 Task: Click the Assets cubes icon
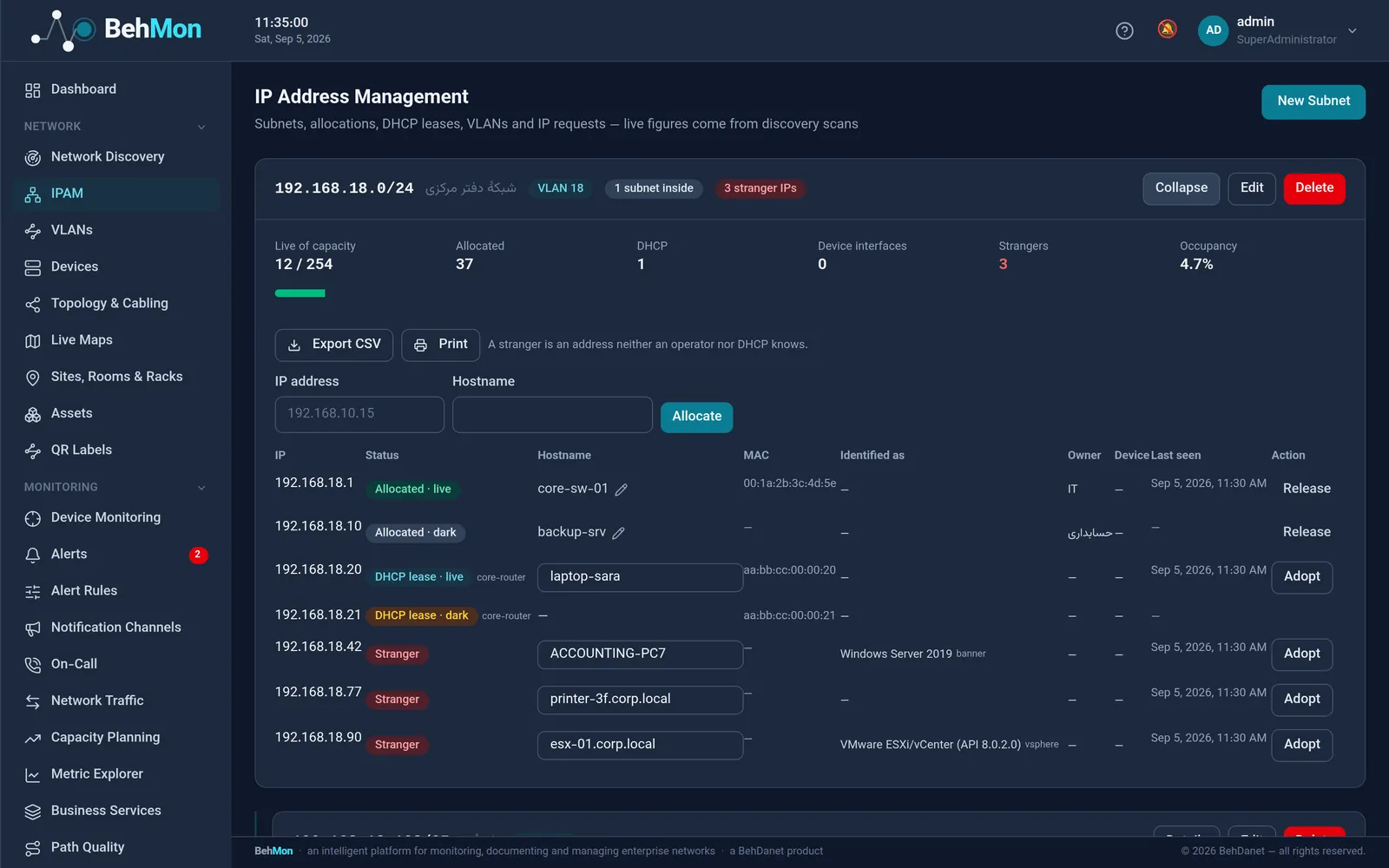click(33, 415)
